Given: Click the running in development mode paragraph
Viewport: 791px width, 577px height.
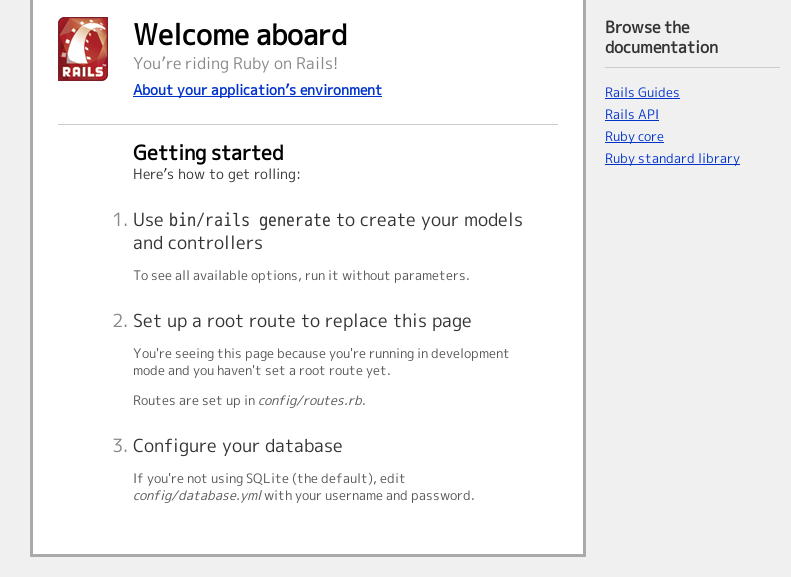Looking at the screenshot, I should click(x=321, y=362).
